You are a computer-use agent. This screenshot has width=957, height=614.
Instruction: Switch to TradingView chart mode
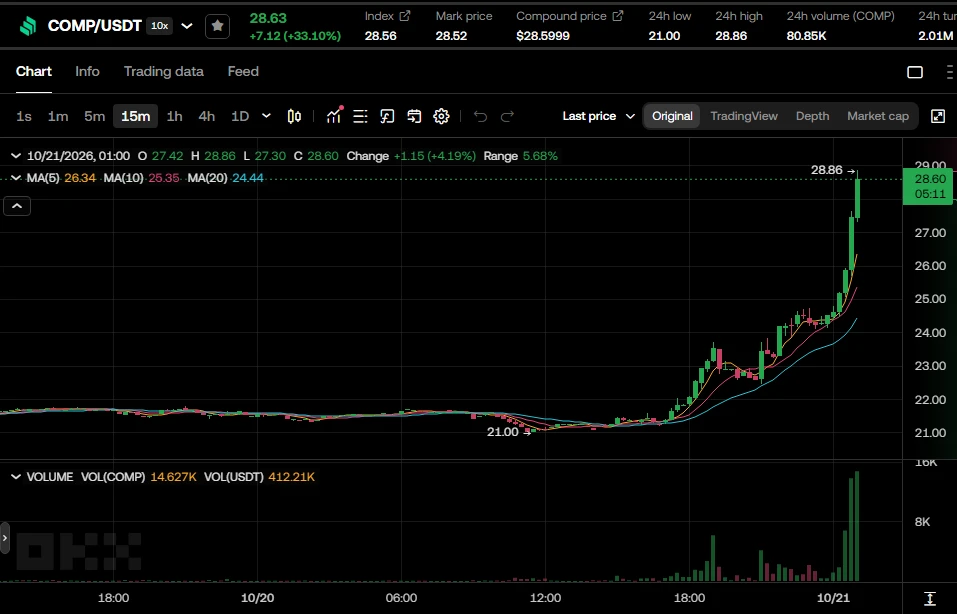tap(744, 116)
